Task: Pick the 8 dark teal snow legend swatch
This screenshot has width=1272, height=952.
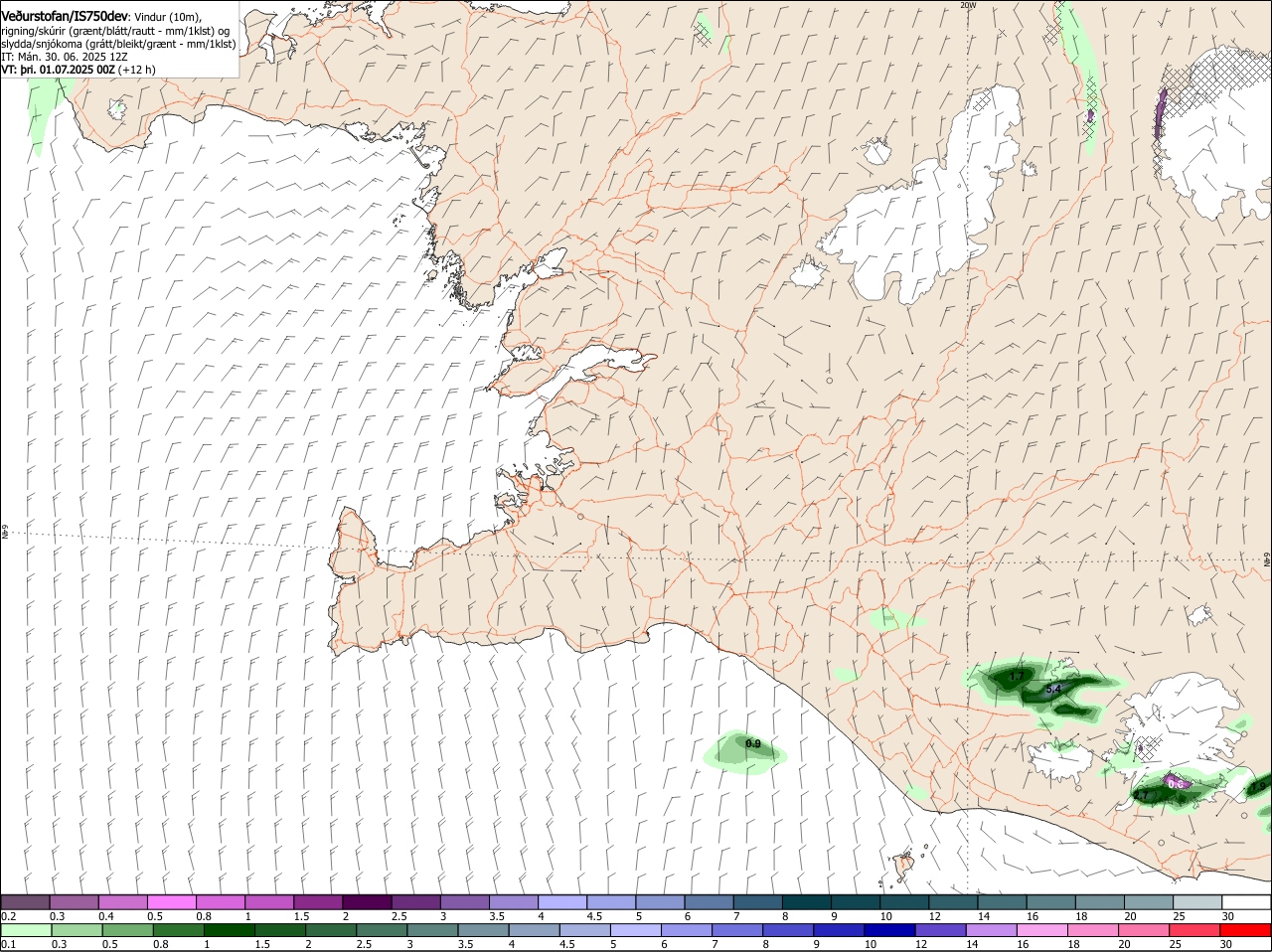Action: click(807, 902)
